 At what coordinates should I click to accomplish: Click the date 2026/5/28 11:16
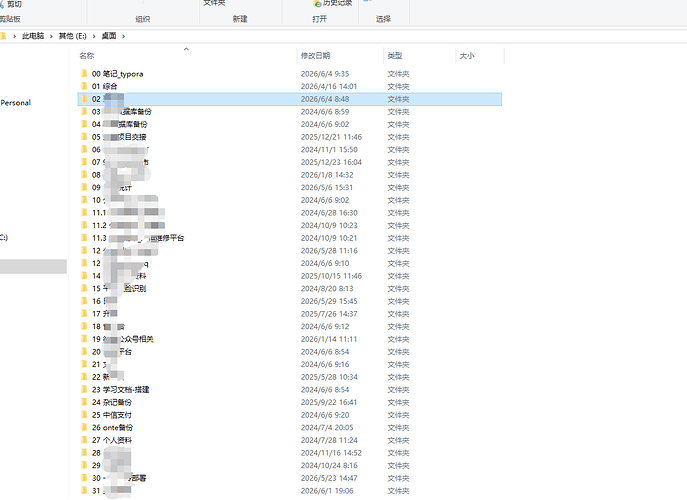tap(329, 251)
